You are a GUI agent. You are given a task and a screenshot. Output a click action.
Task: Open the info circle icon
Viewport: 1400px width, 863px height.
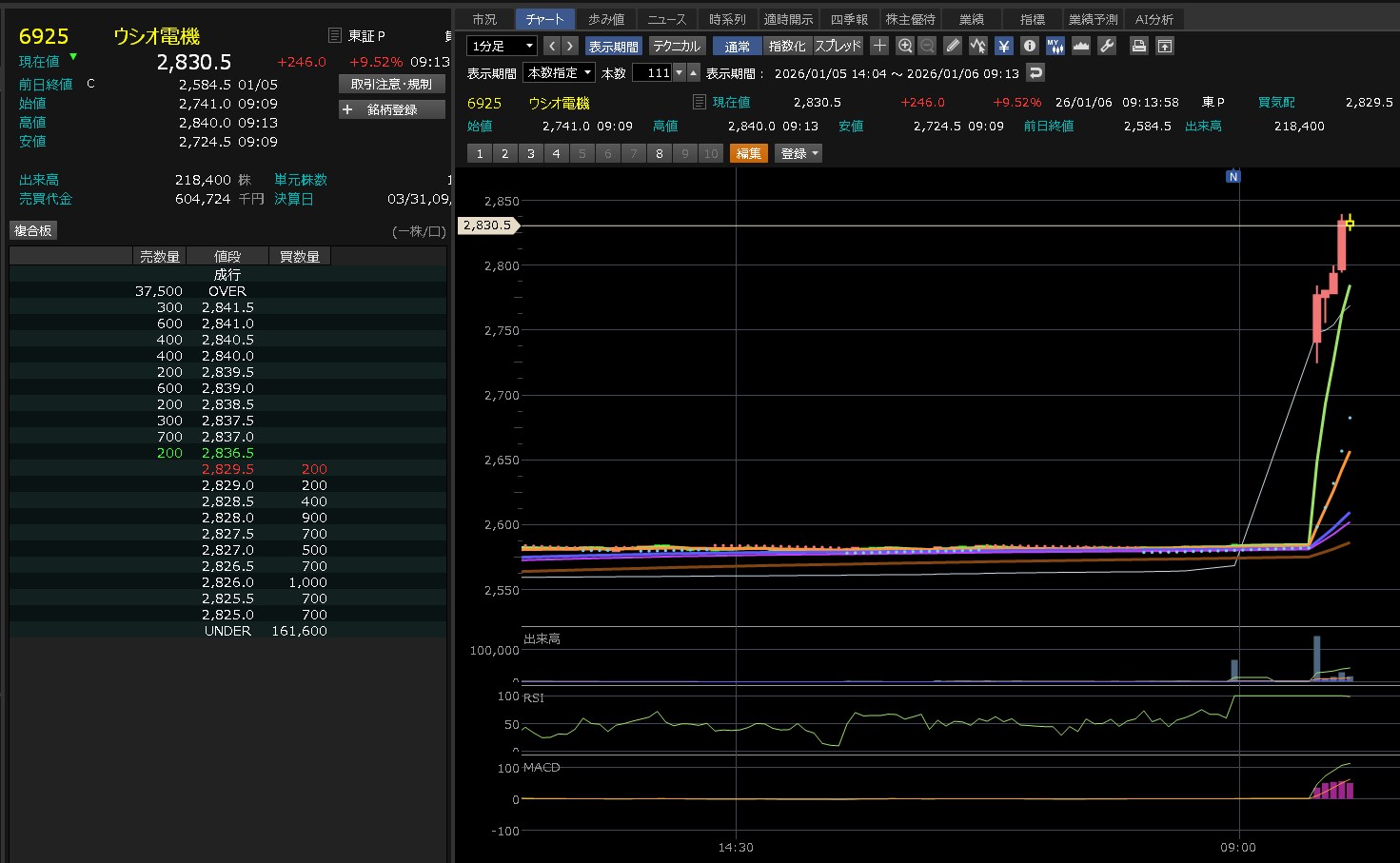point(1029,46)
